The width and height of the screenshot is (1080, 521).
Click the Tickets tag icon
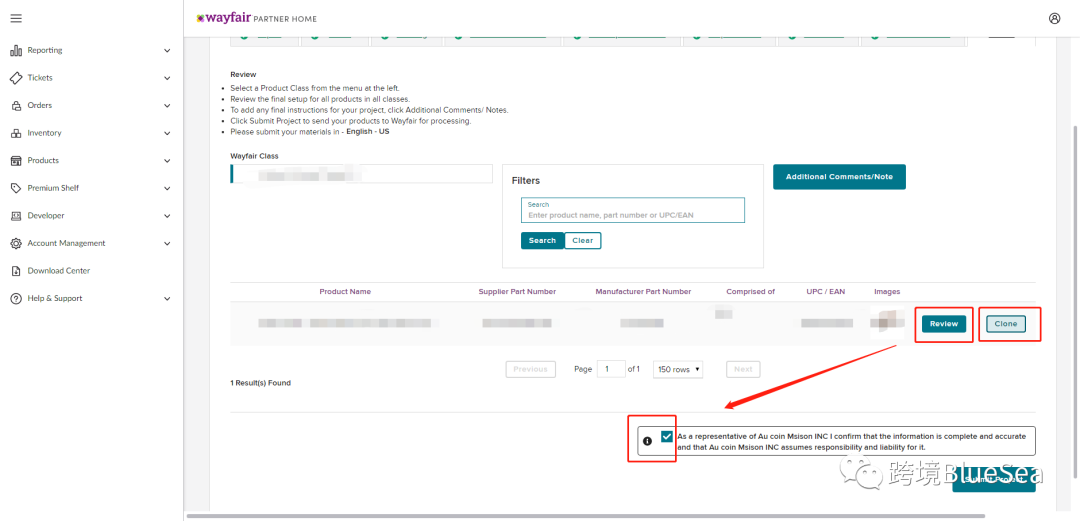coord(16,78)
